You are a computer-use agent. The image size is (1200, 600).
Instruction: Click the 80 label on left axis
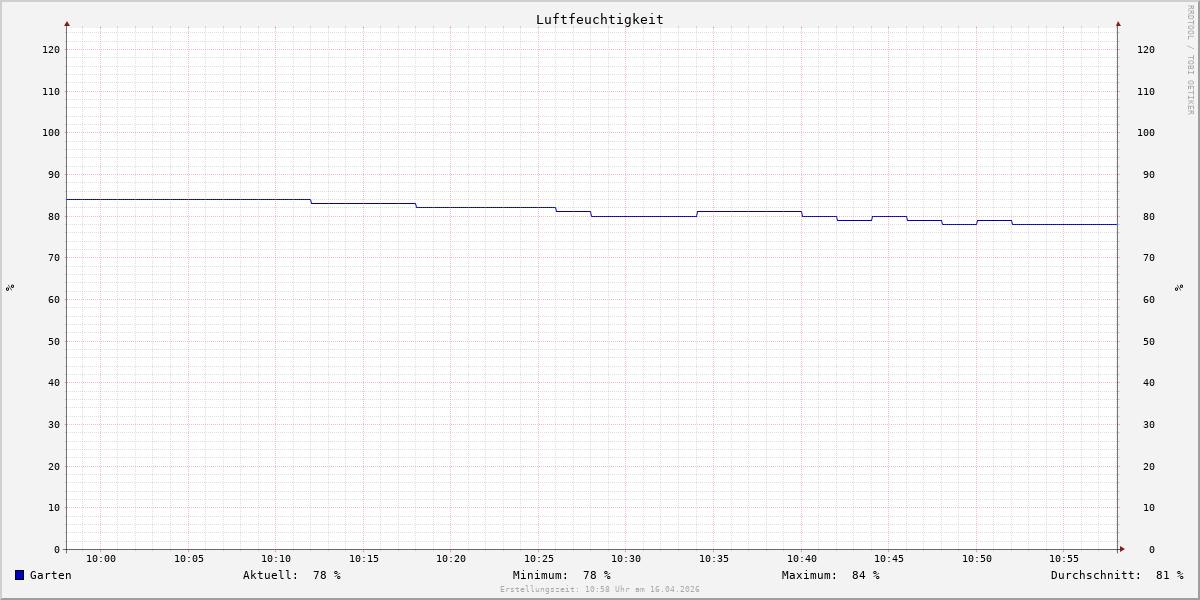click(54, 216)
